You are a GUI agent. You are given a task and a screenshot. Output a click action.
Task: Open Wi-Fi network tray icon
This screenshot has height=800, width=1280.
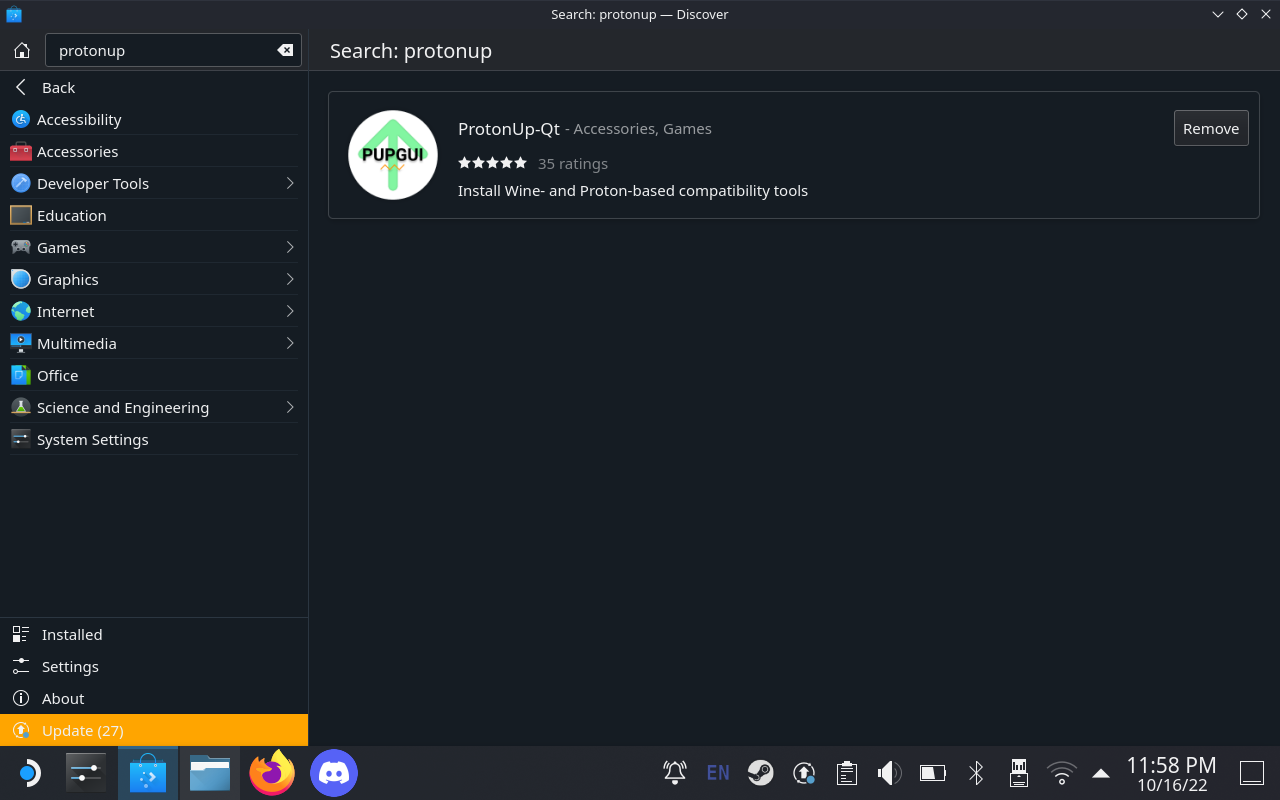tap(1061, 772)
